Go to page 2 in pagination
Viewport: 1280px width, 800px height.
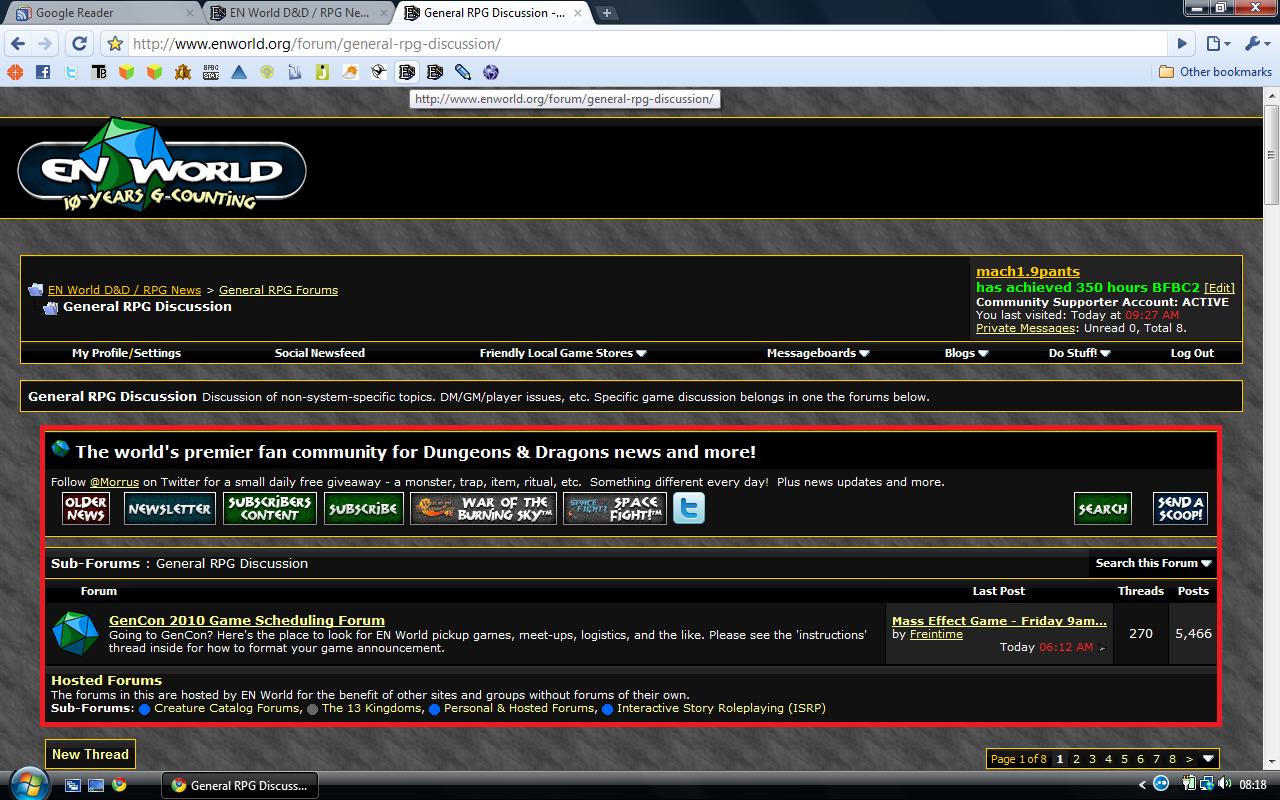(1076, 759)
